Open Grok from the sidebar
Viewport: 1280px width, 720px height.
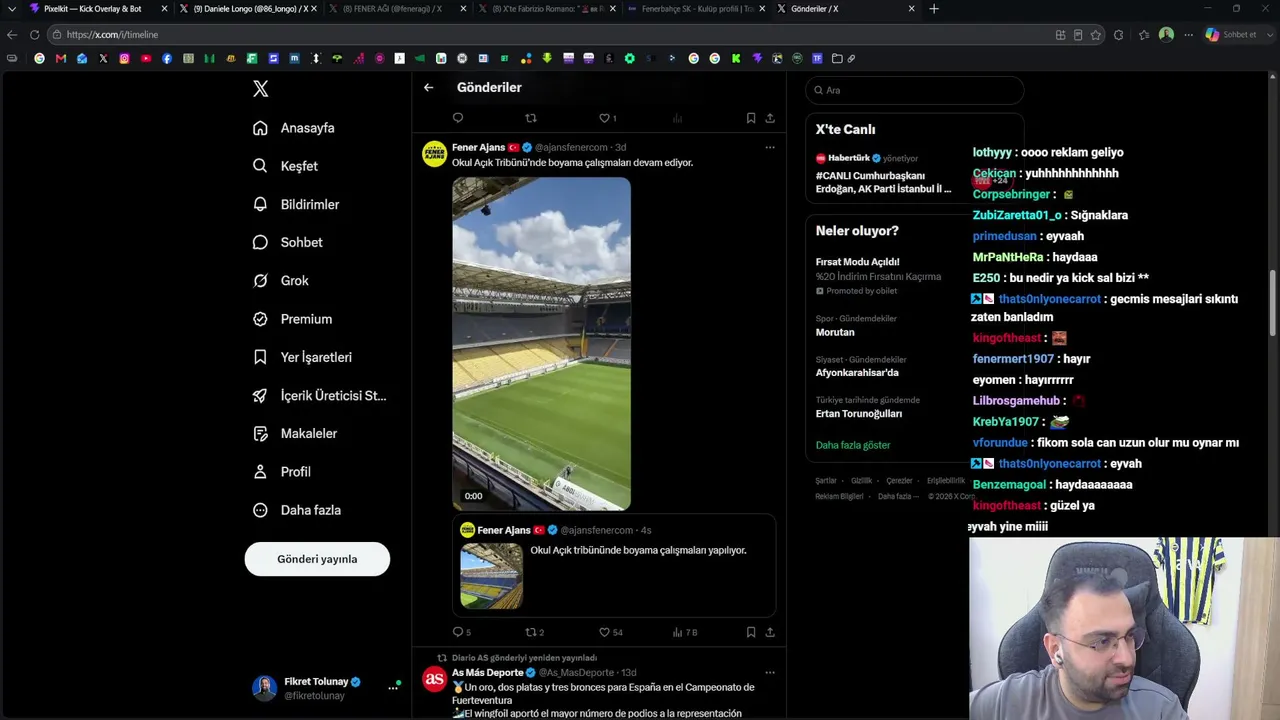[x=281, y=281]
